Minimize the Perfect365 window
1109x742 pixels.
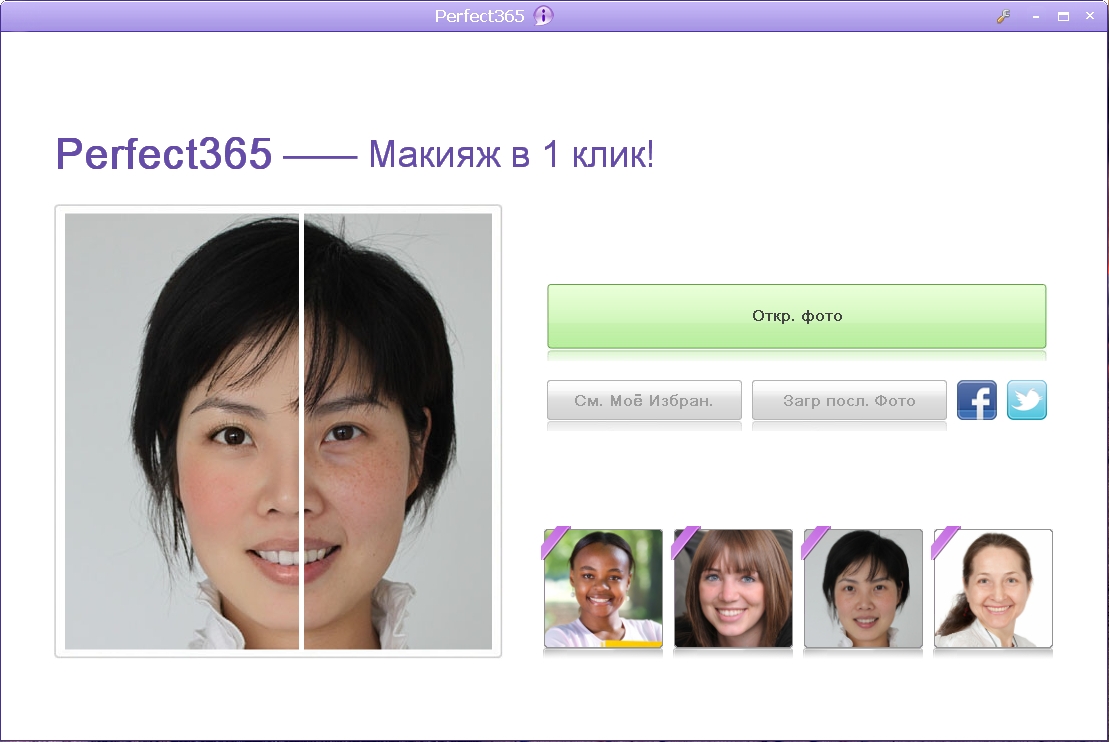tap(1036, 16)
